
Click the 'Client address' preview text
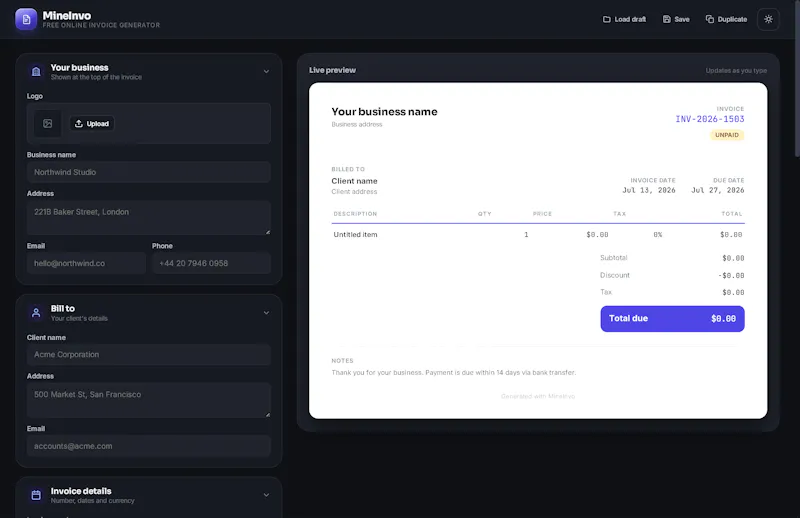tap(354, 192)
